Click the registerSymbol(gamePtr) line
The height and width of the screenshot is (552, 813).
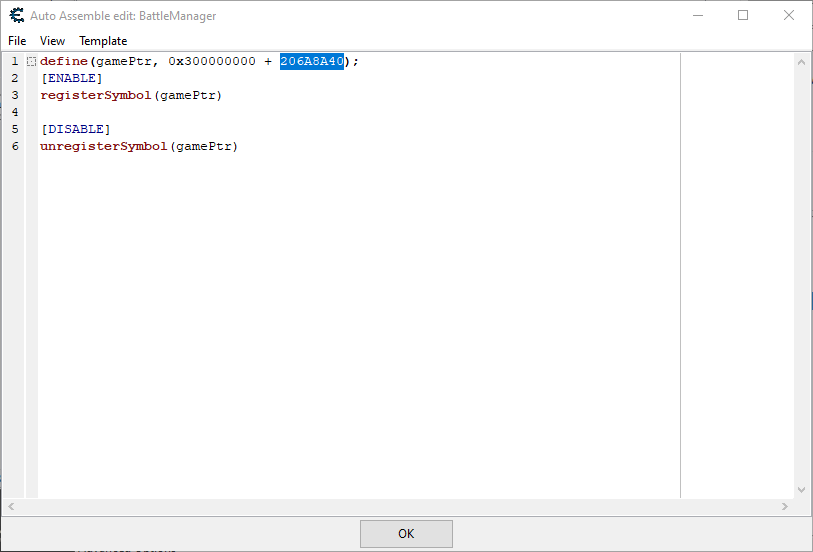(x=131, y=95)
